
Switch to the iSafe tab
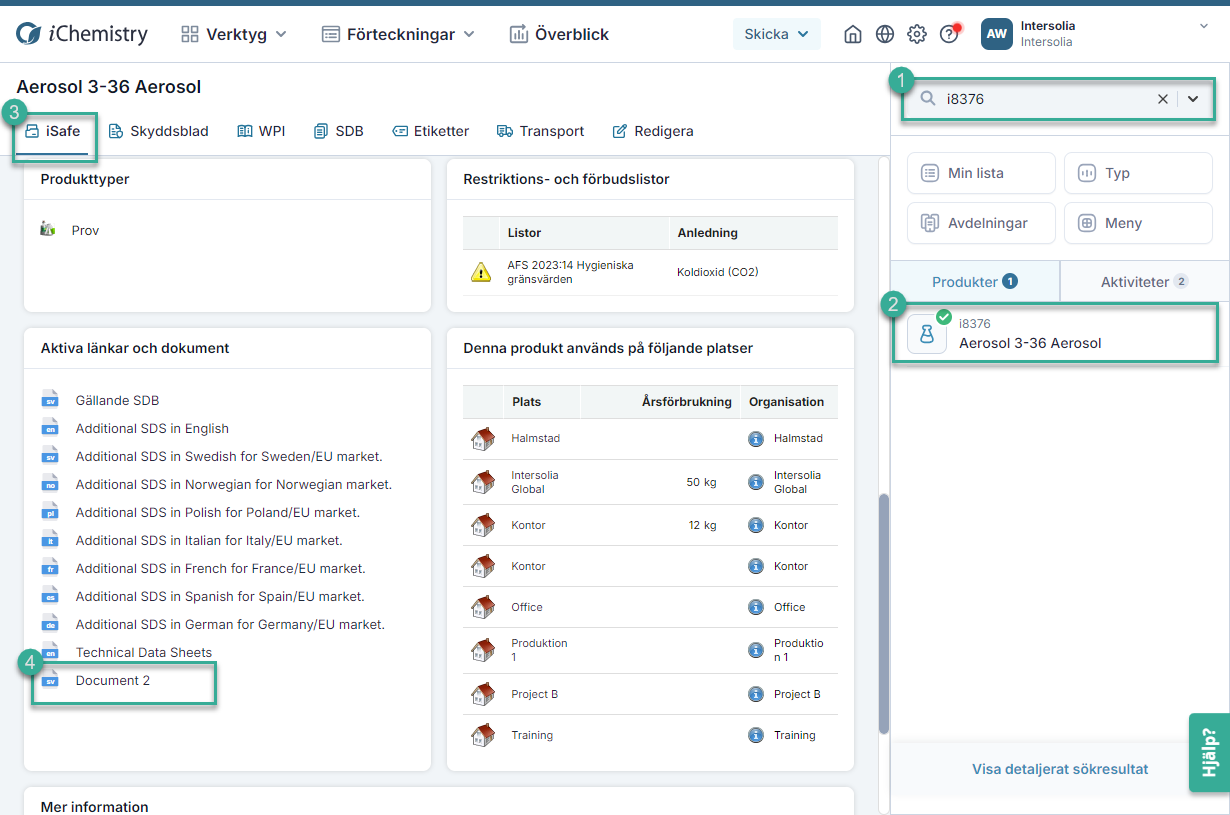(x=53, y=131)
